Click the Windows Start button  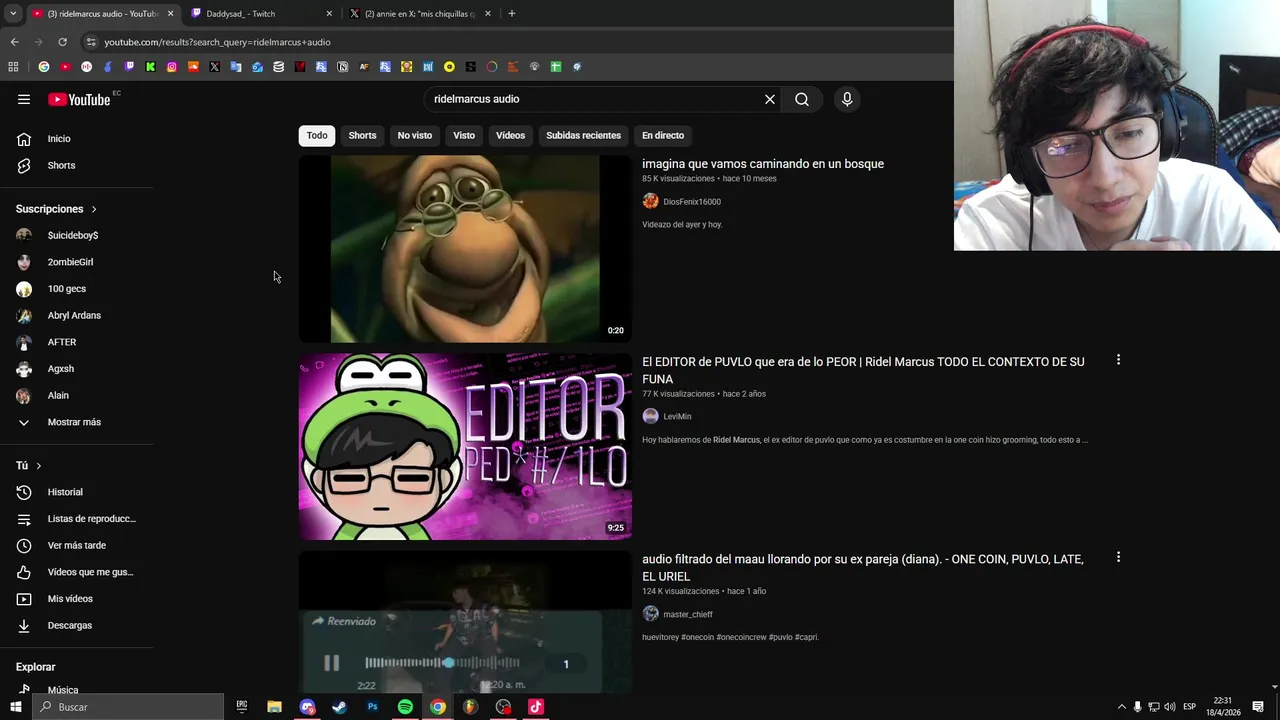(15, 707)
